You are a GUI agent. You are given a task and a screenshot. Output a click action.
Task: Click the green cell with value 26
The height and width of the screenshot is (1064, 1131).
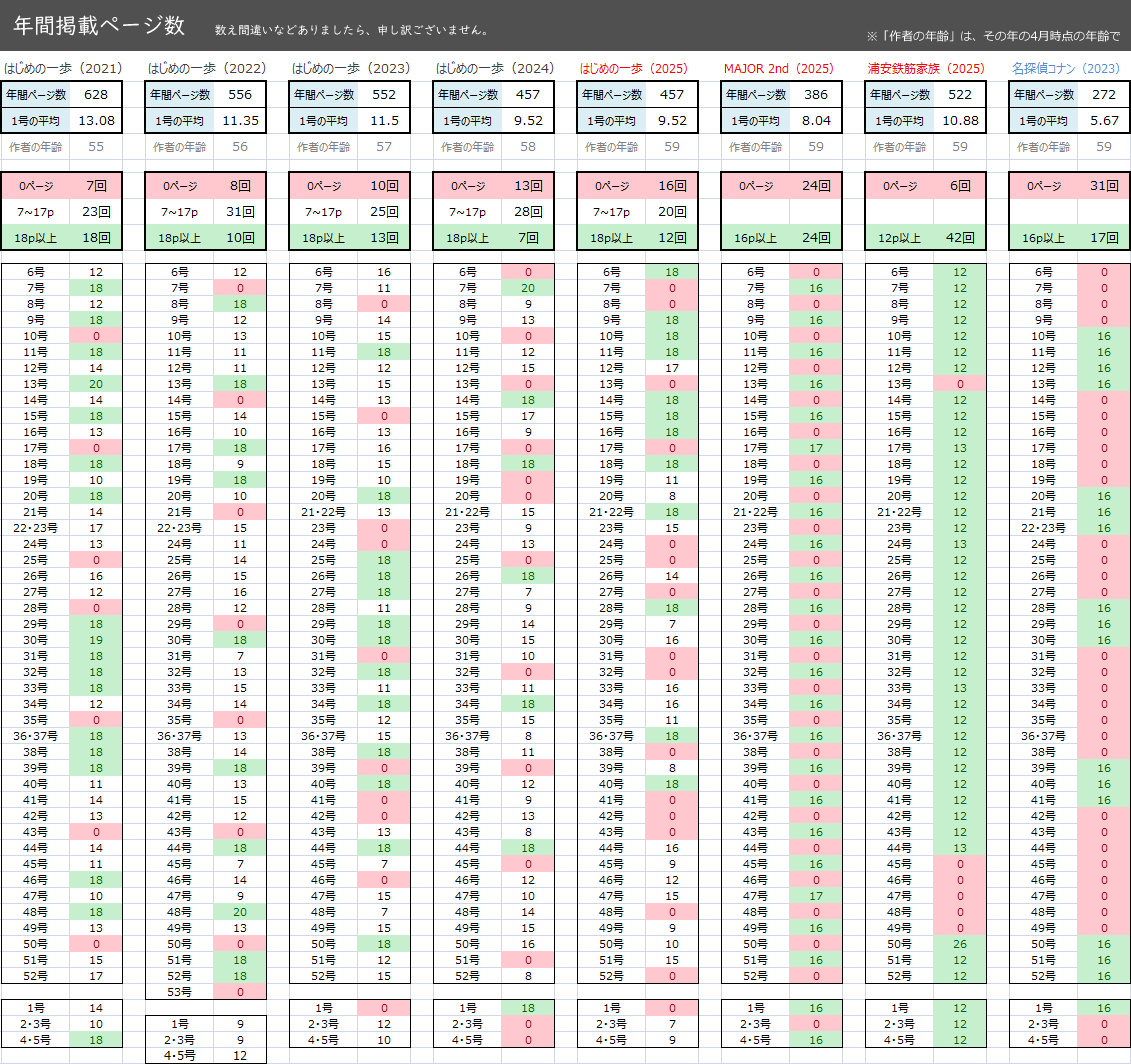[x=959, y=943]
